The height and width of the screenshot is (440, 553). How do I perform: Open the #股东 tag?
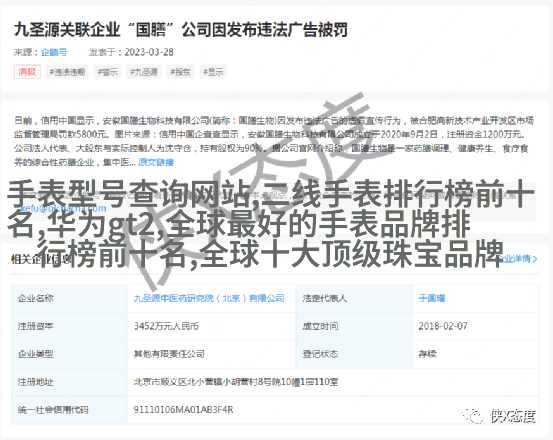pyautogui.click(x=180, y=72)
